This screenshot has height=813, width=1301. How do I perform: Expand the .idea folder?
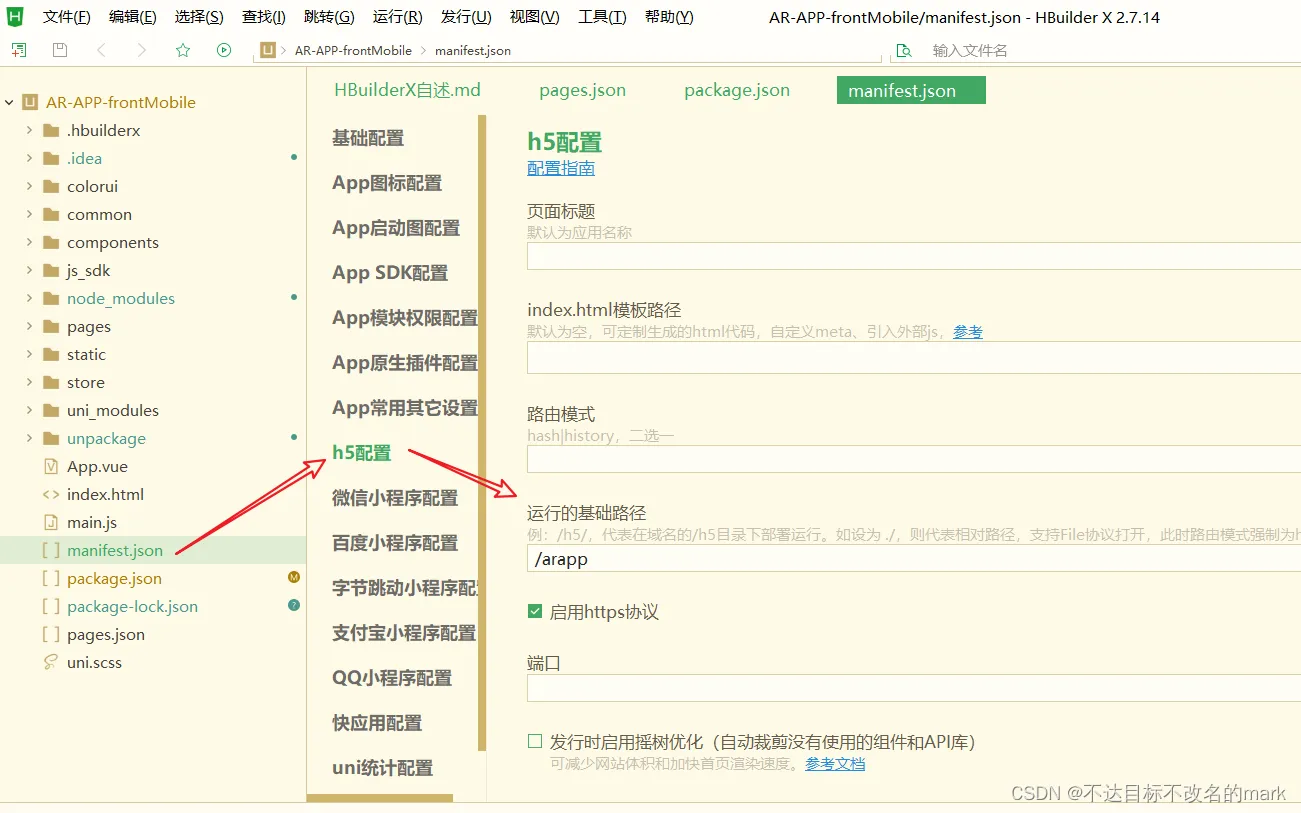pyautogui.click(x=29, y=159)
